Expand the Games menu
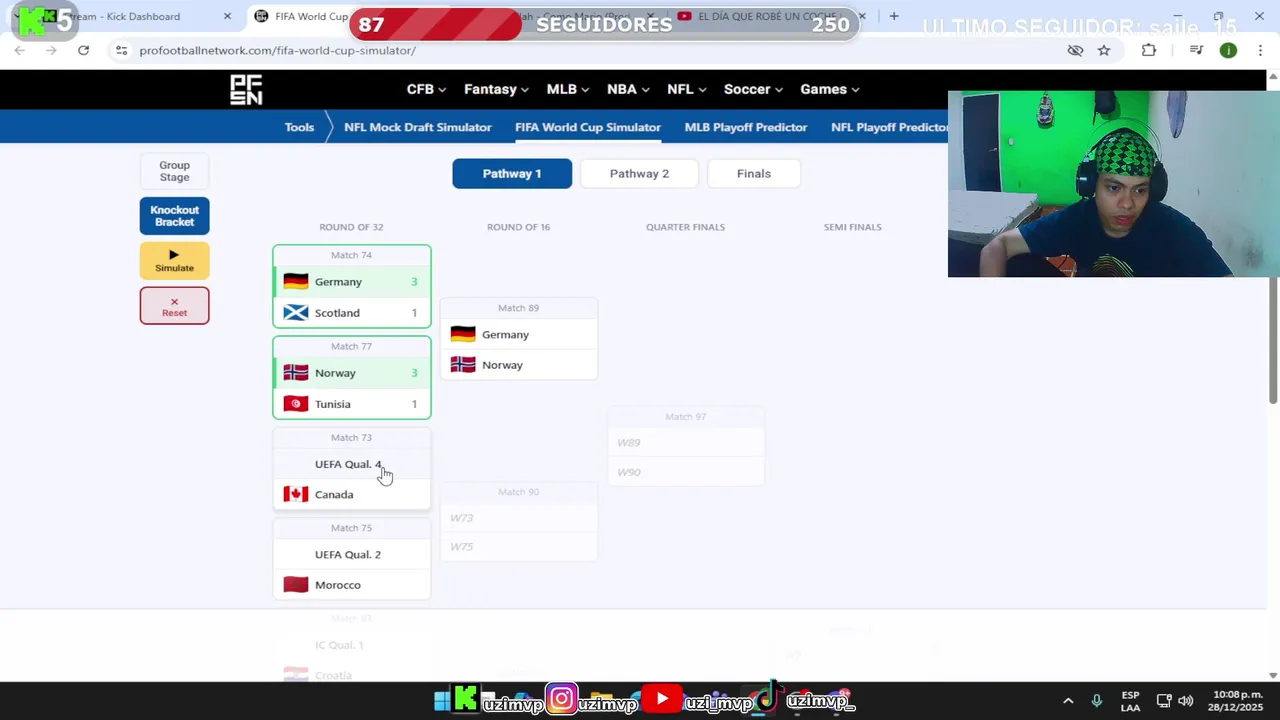Image resolution: width=1280 pixels, height=720 pixels. click(x=829, y=89)
